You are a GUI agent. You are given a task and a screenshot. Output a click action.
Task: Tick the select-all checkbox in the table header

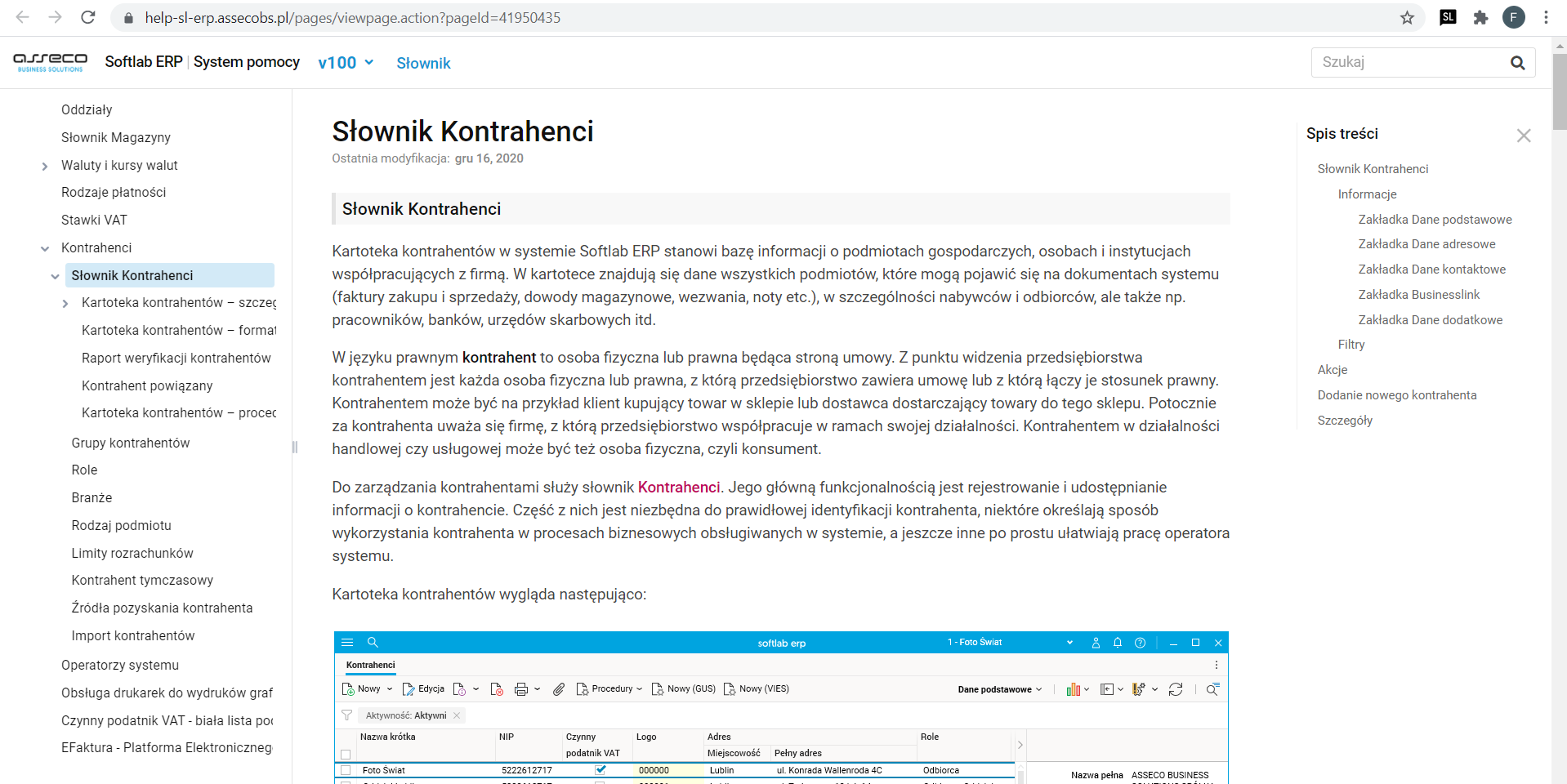coord(346,755)
